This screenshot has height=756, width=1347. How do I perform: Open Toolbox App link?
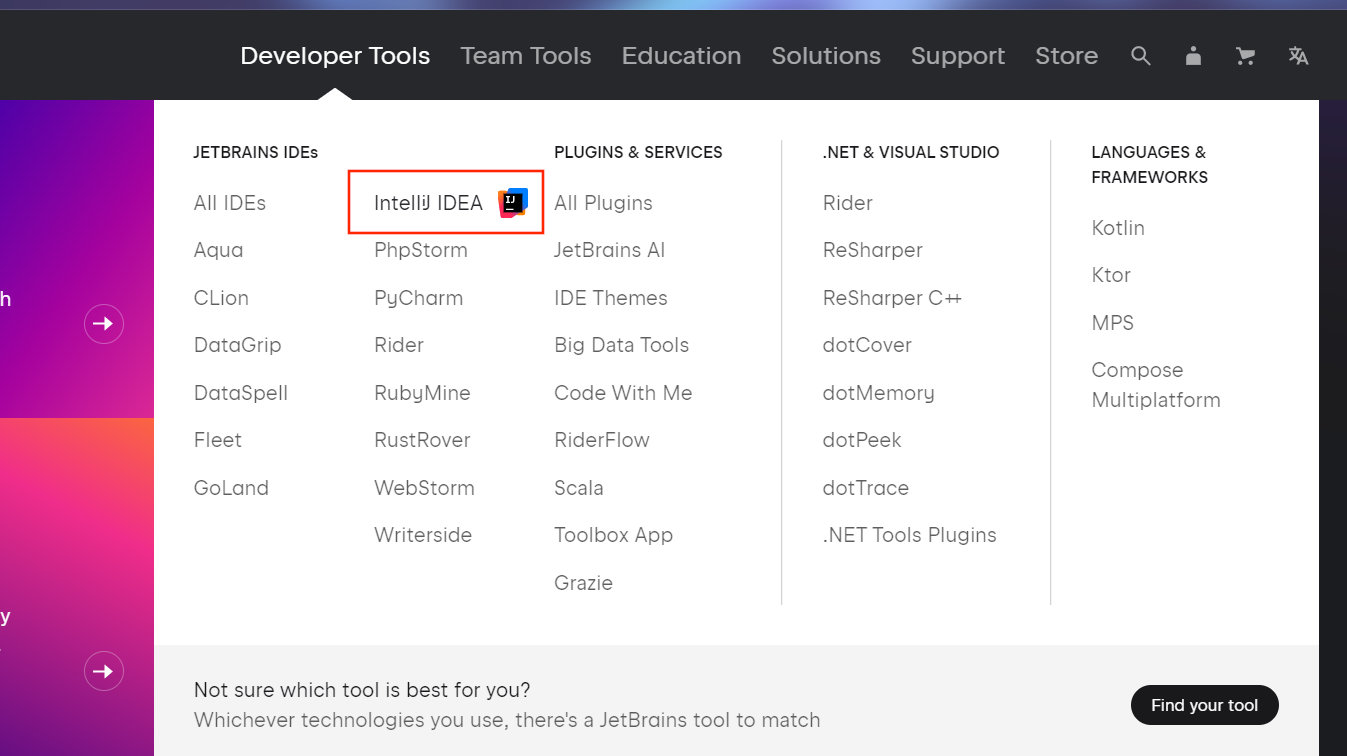coord(613,535)
